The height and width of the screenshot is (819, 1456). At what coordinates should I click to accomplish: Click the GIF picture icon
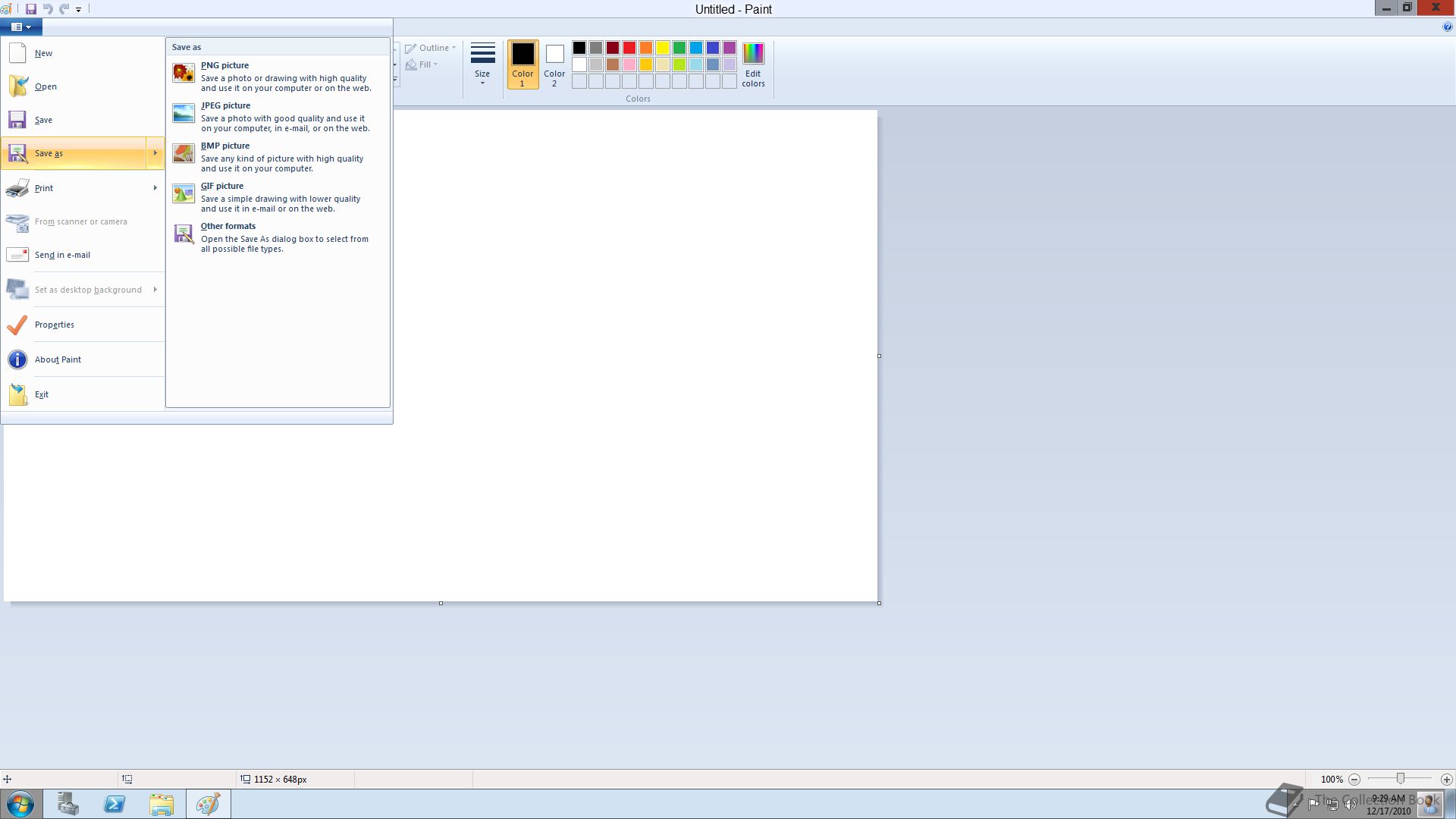[184, 193]
